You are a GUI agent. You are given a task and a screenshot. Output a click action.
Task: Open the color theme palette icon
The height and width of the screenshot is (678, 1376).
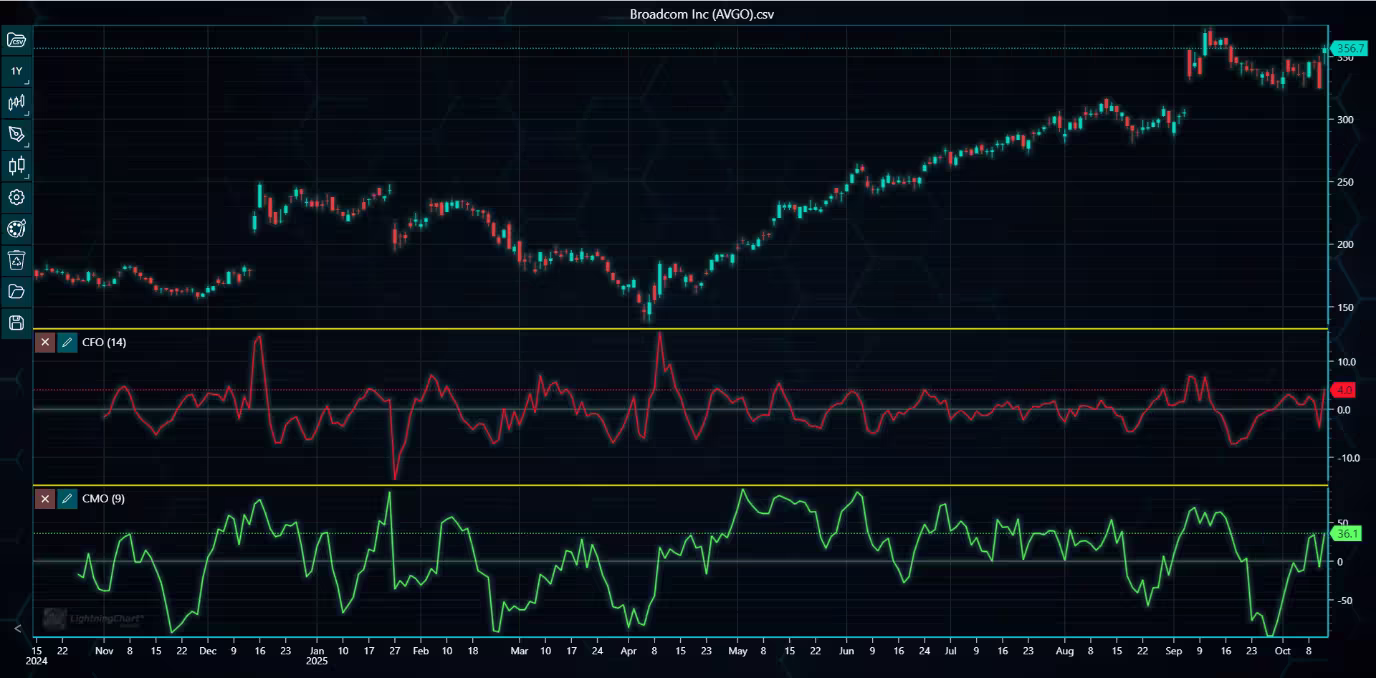[x=16, y=228]
